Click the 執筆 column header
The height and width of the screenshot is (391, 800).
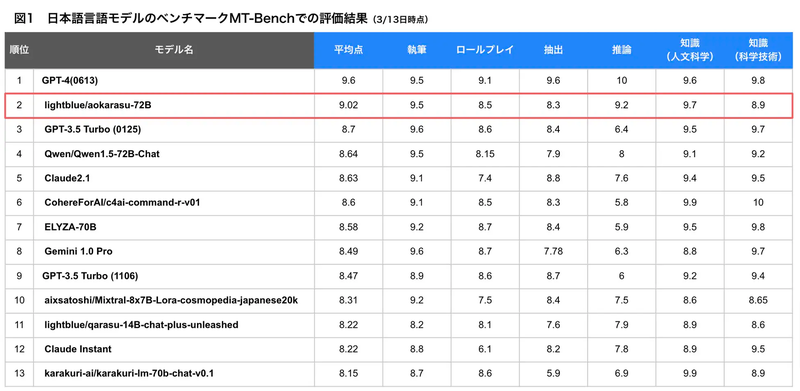point(416,50)
